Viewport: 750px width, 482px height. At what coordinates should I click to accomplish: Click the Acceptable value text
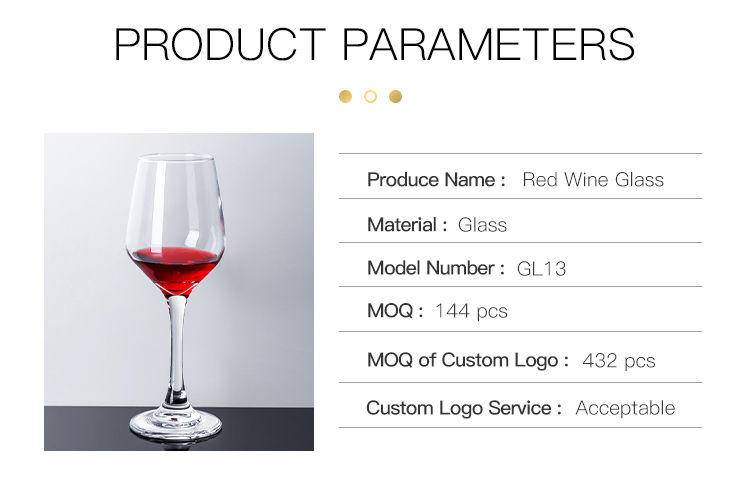625,408
